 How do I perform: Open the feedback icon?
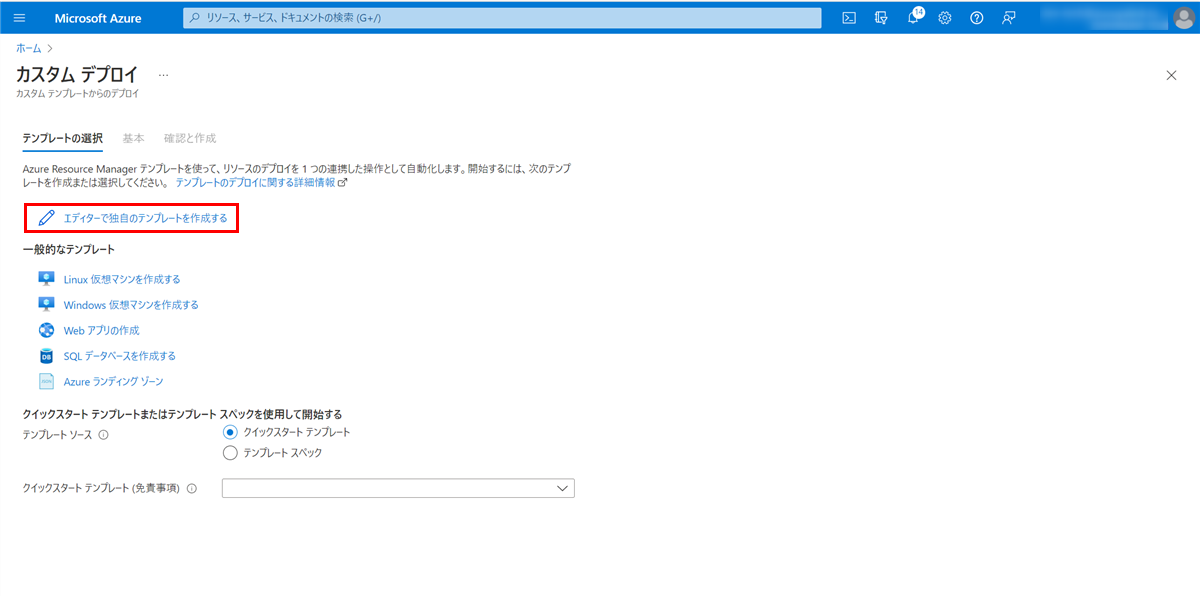click(1009, 18)
